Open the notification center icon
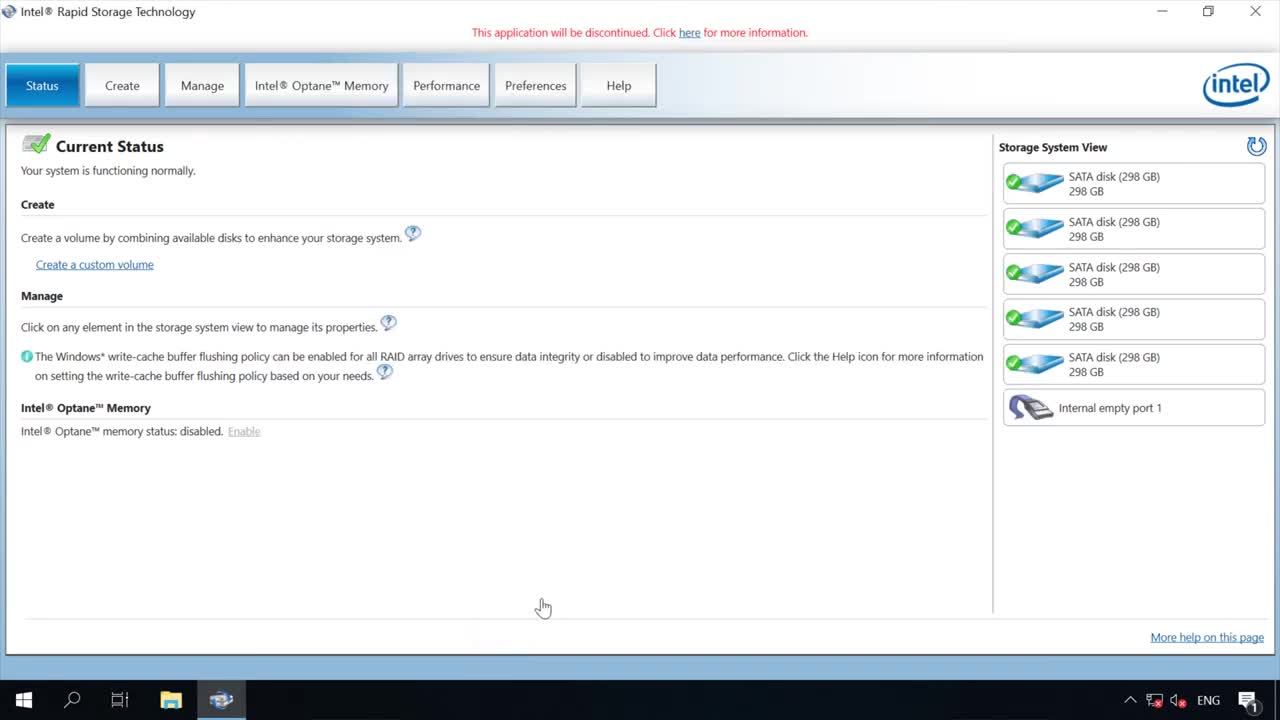1280x720 pixels. tap(1248, 701)
